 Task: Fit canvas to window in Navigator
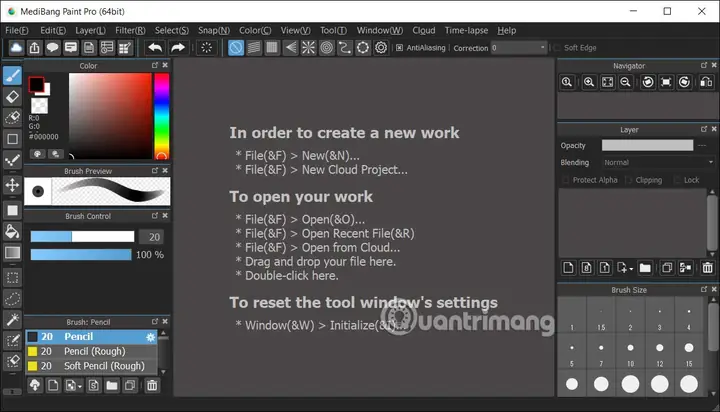[608, 82]
